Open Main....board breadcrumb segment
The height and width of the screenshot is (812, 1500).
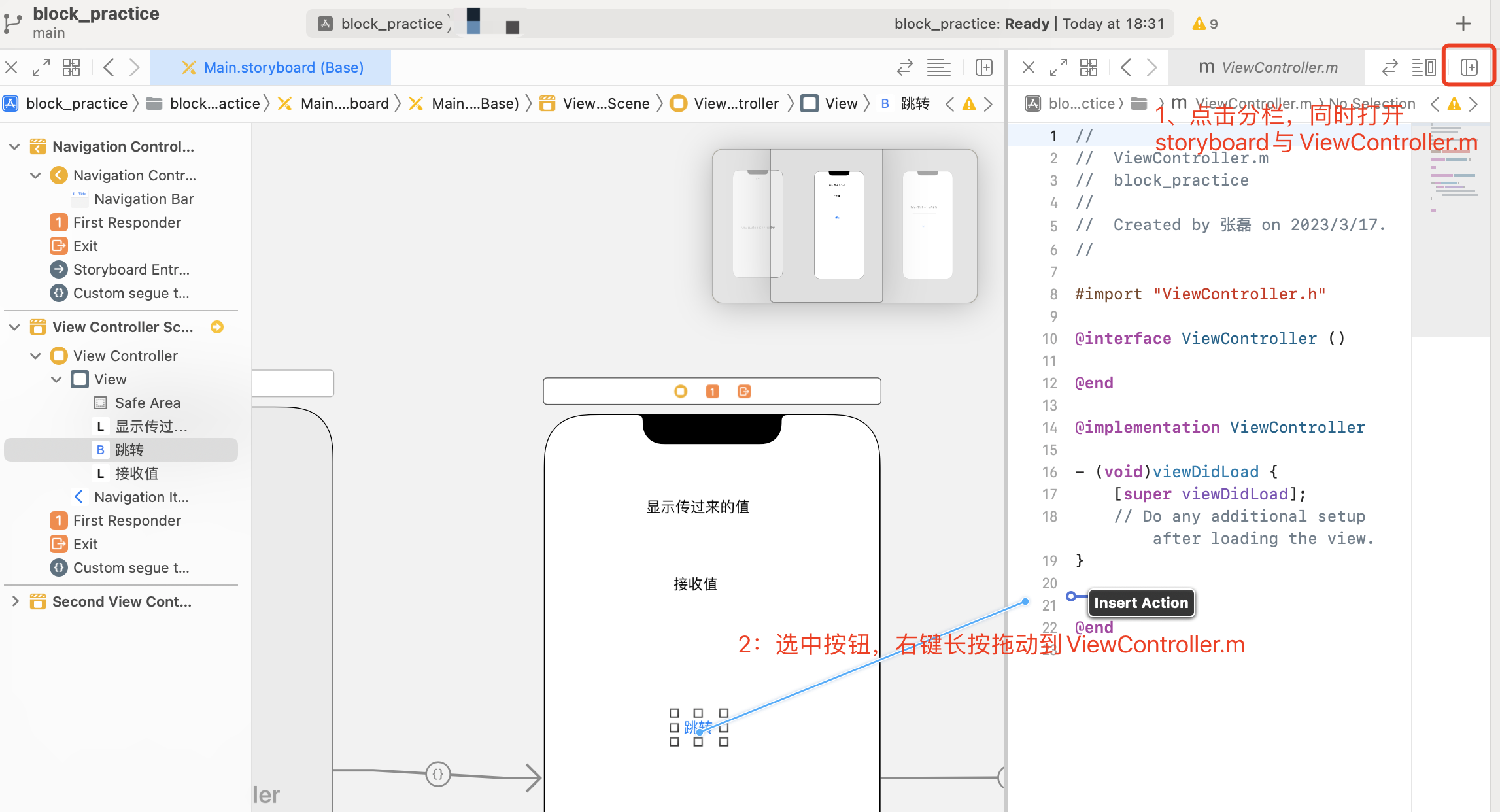coord(333,103)
